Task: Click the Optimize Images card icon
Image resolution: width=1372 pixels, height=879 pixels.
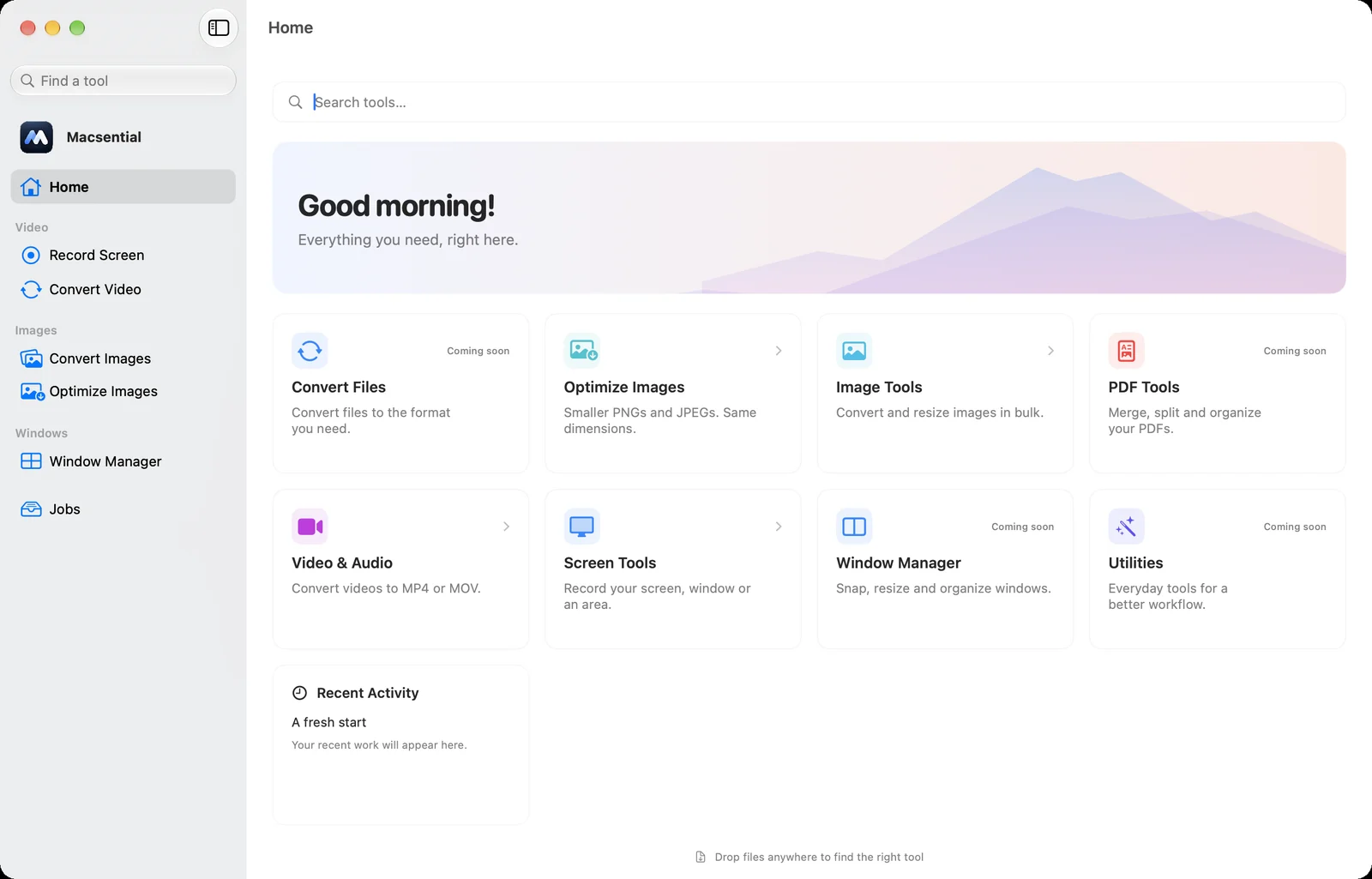Action: click(x=582, y=351)
